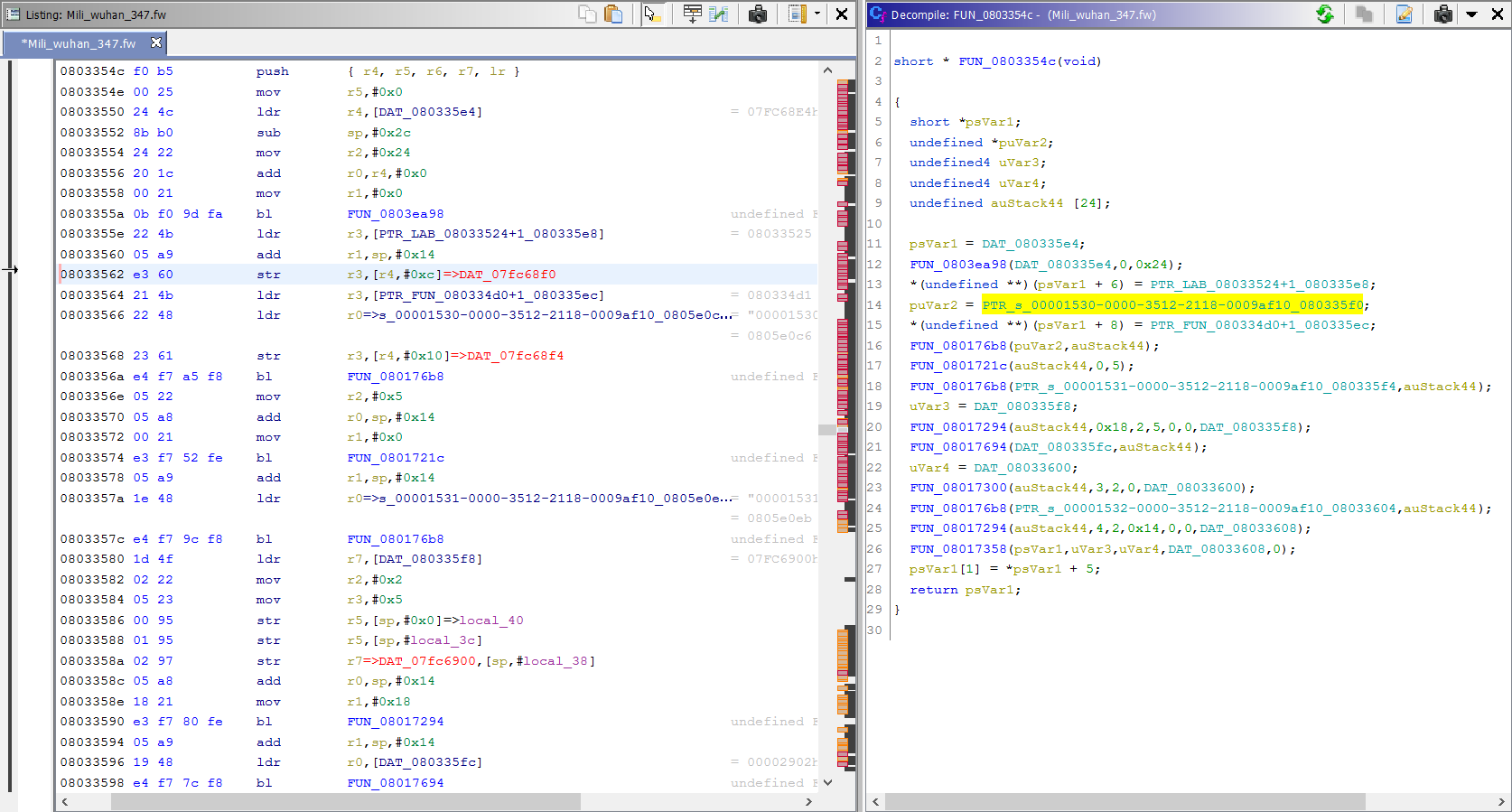Image resolution: width=1512 pixels, height=812 pixels.
Task: Re-decompile the function with green refresh icon
Action: (1325, 14)
